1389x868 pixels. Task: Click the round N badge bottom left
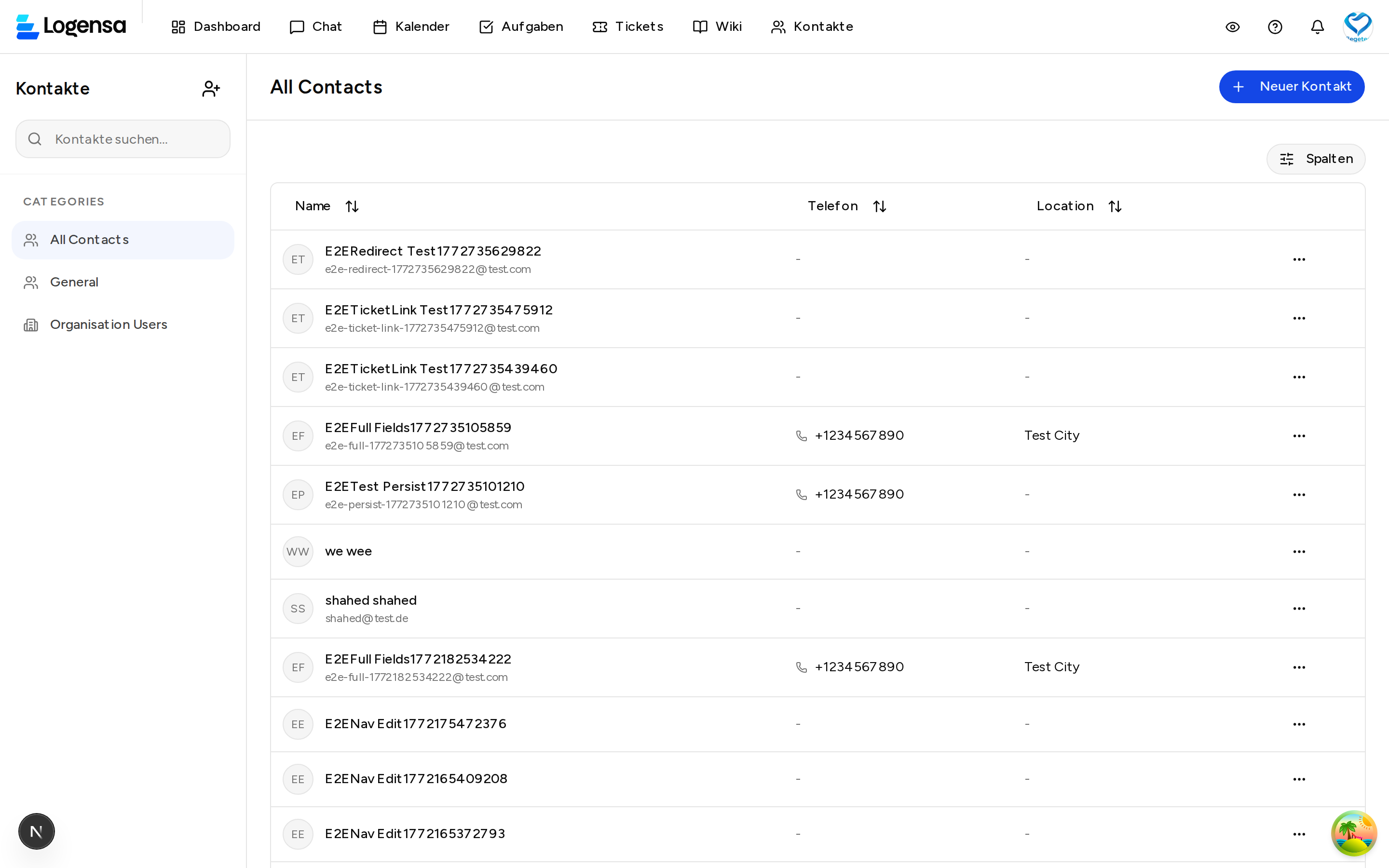(x=37, y=831)
